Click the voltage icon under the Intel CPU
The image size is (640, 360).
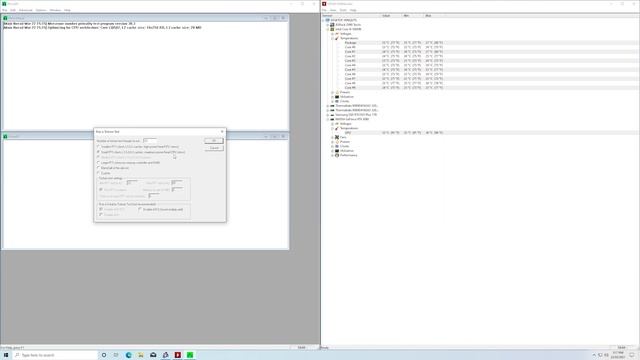tap(337, 33)
